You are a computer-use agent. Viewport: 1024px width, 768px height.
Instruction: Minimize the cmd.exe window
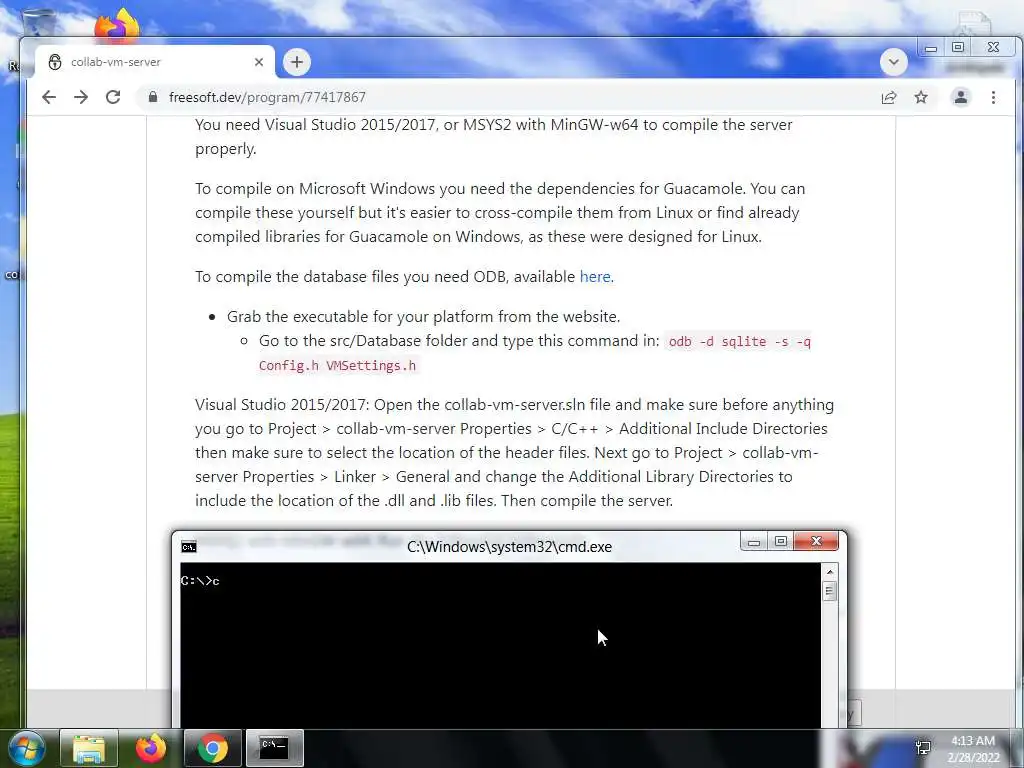click(x=754, y=541)
